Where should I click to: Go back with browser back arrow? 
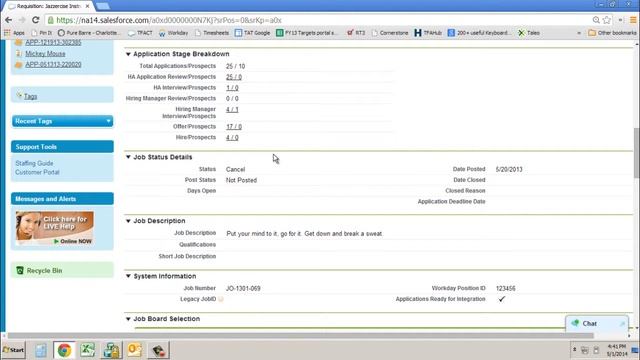coord(9,20)
